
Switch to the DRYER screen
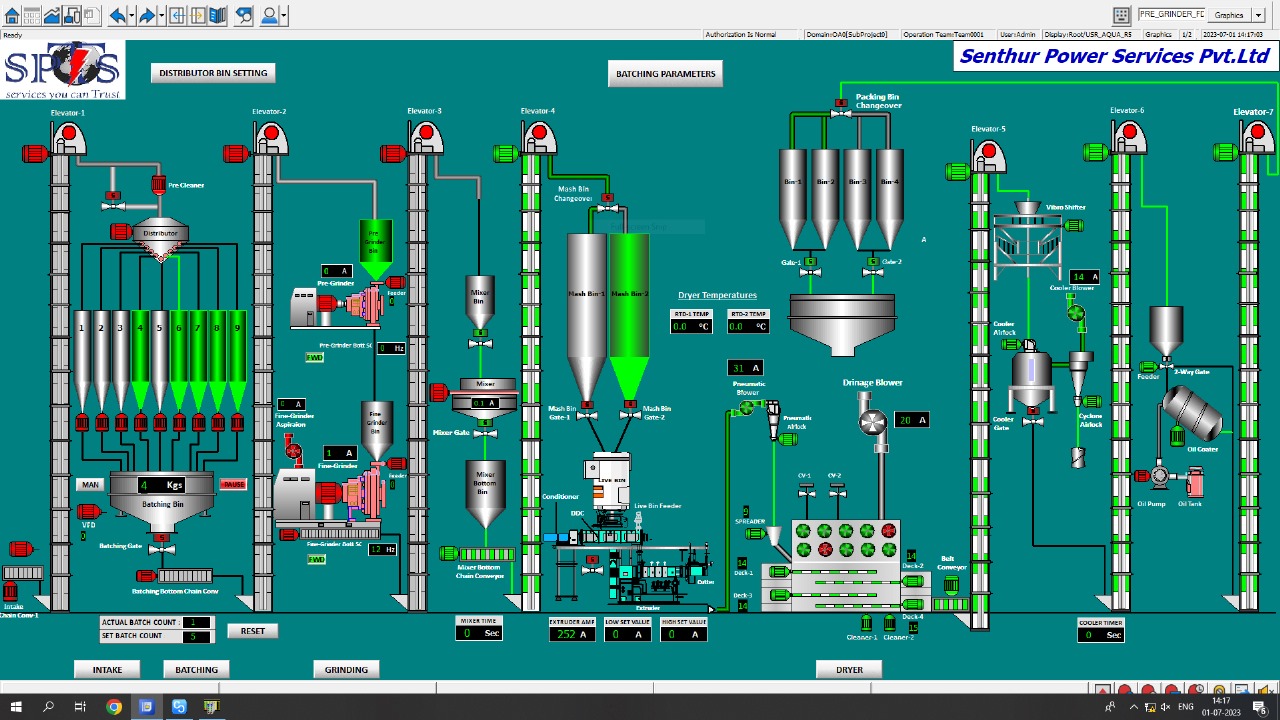(x=849, y=670)
